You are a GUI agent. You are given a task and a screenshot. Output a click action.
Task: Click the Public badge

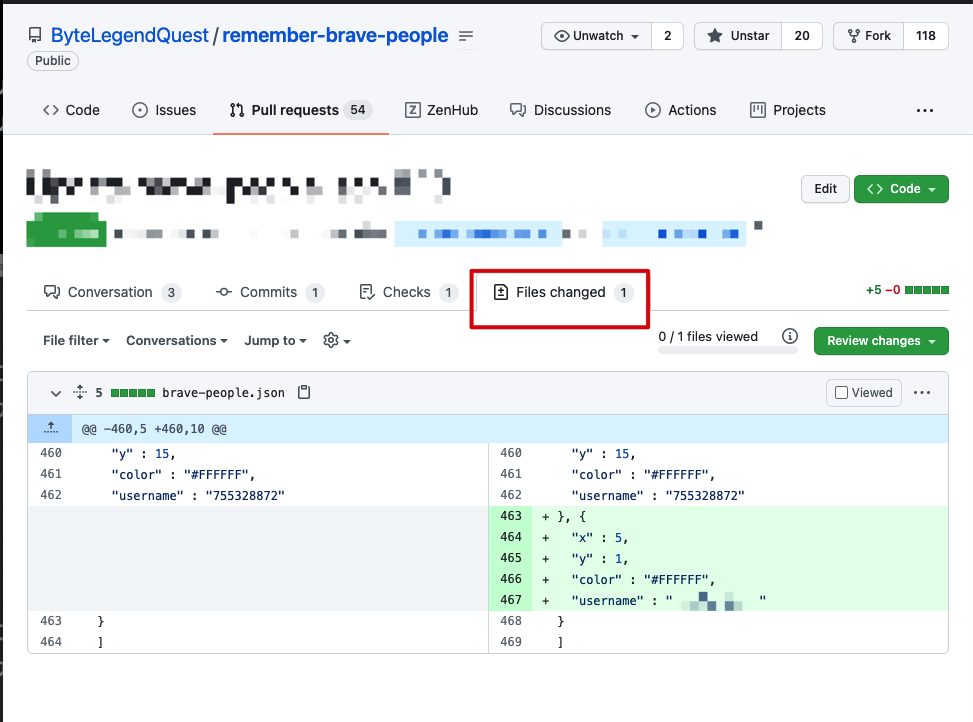coord(53,61)
